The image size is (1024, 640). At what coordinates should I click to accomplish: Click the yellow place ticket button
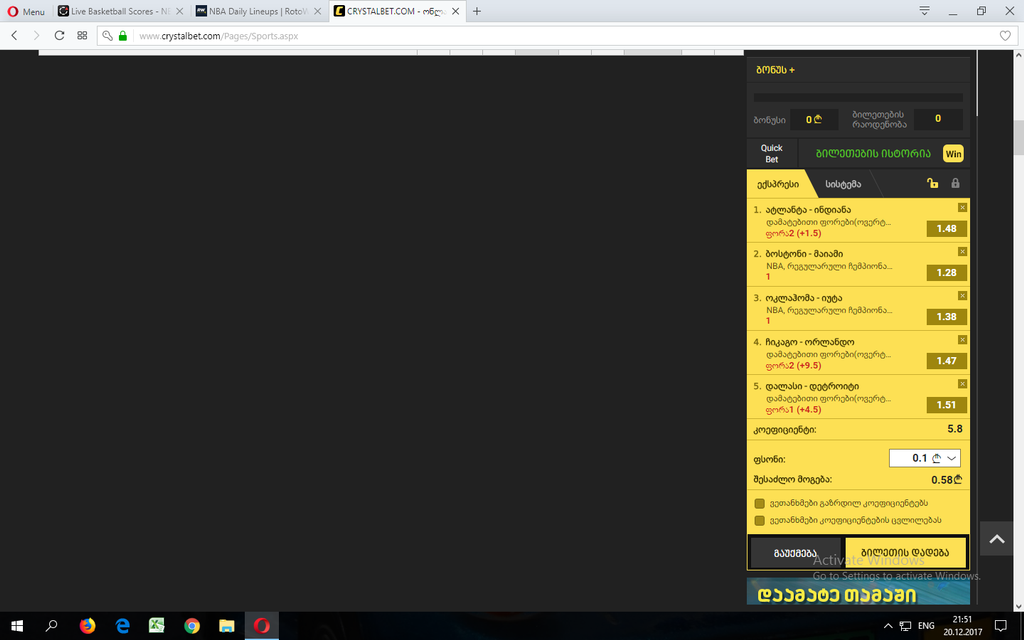pos(905,552)
